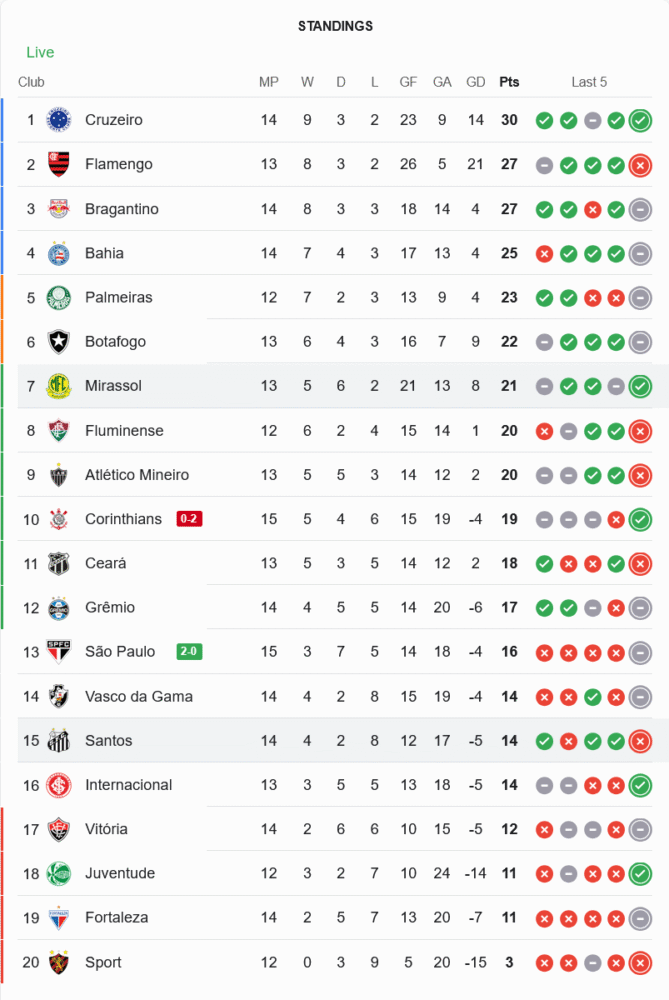The image size is (669, 1000).
Task: Click the Sport club crest icon
Action: click(59, 962)
